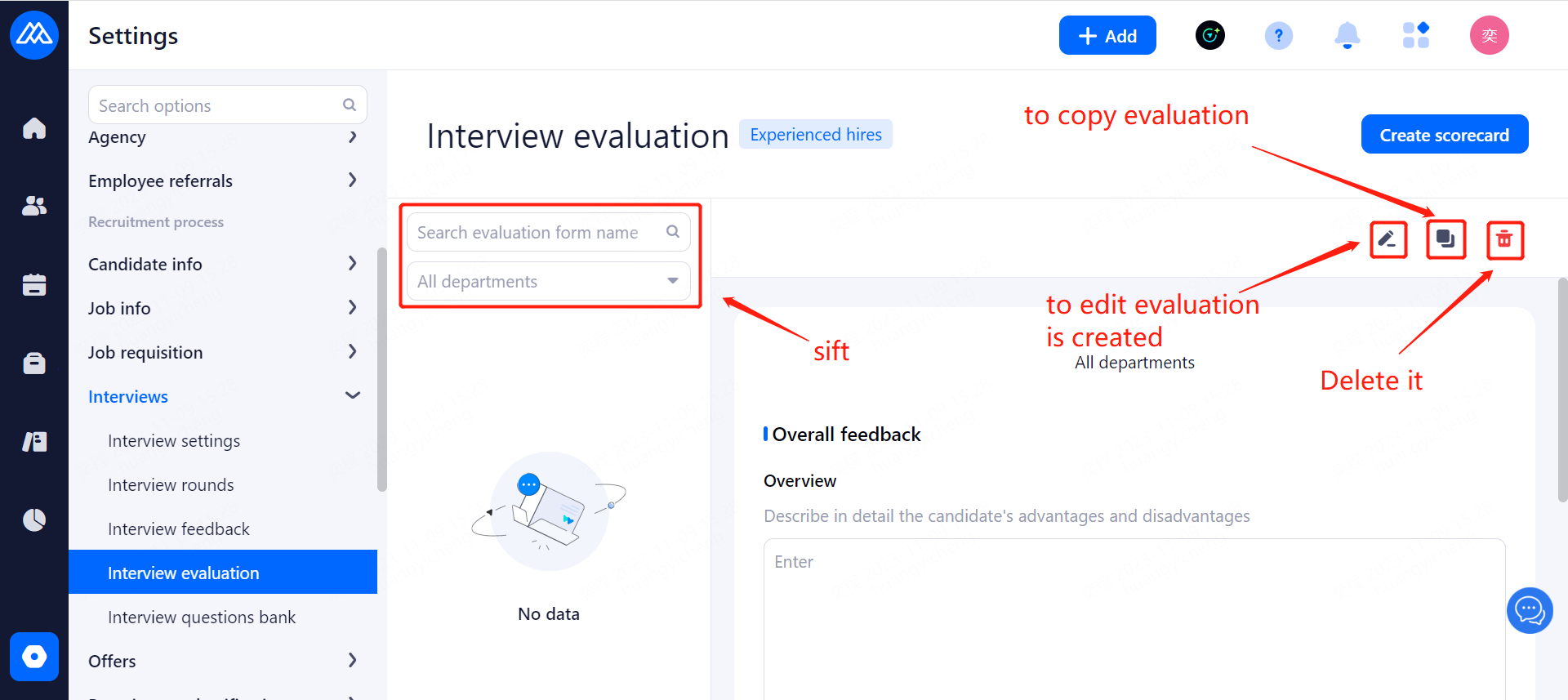This screenshot has width=1568, height=700.
Task: Click the Search evaluation form name field
Action: [x=539, y=233]
